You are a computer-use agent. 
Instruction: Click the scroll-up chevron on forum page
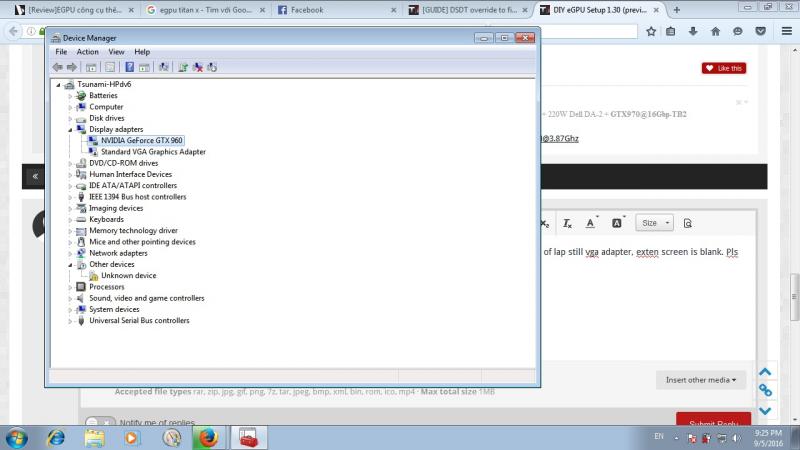point(765,372)
